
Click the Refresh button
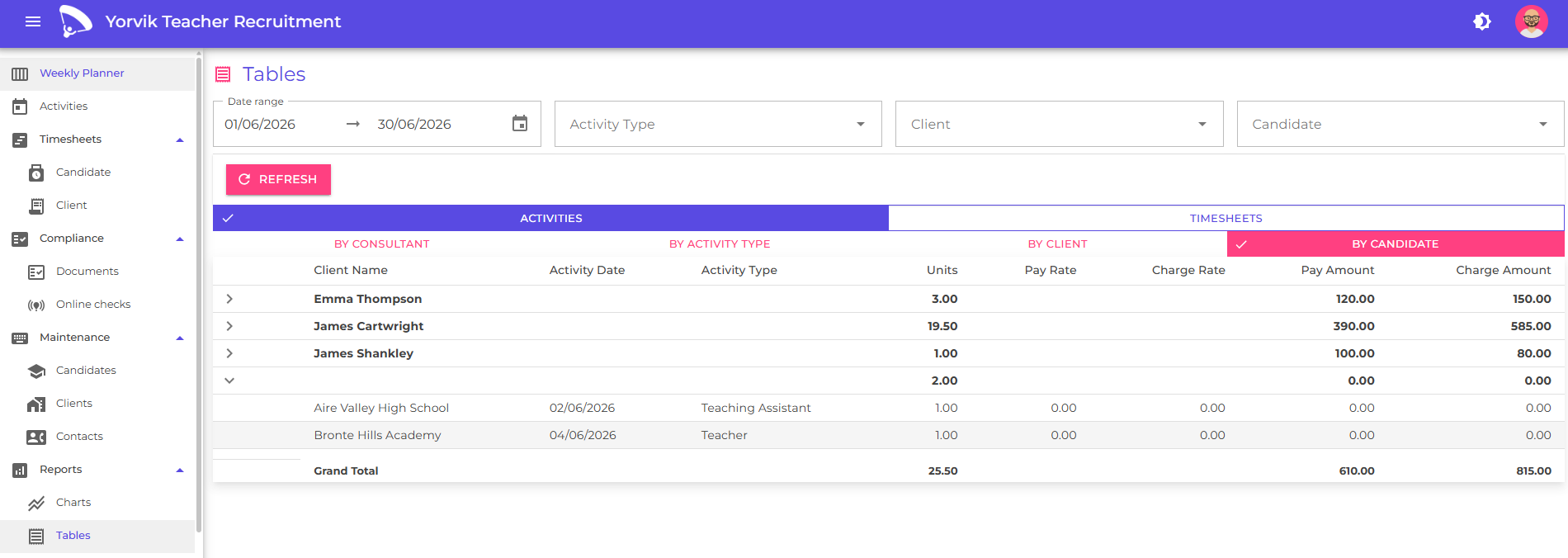click(x=278, y=179)
